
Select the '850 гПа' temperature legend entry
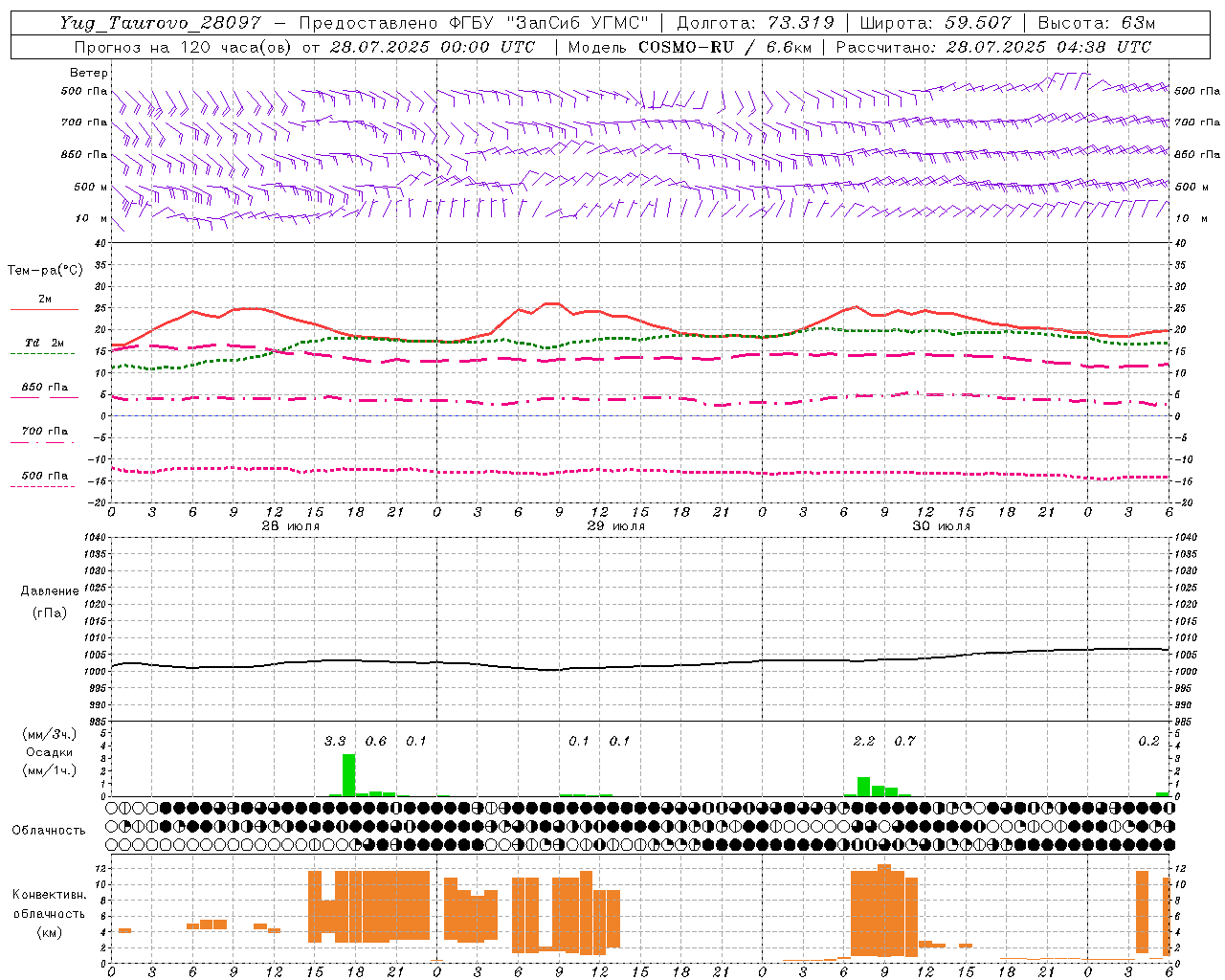point(45,388)
